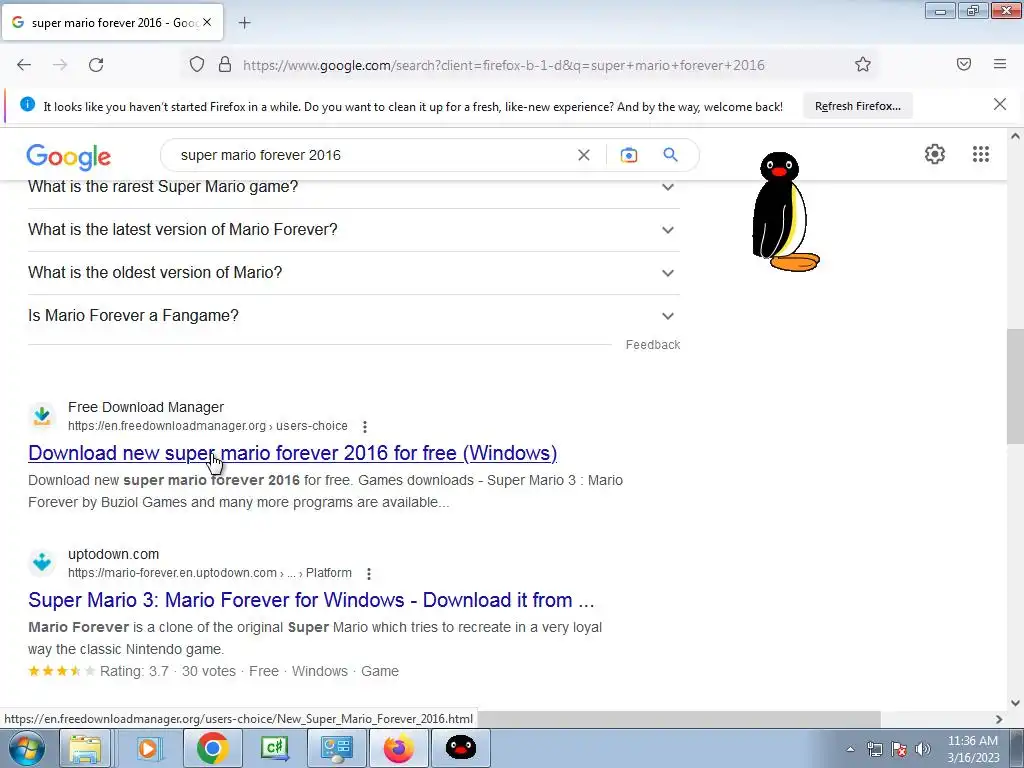Click the network tray icon

click(x=874, y=749)
